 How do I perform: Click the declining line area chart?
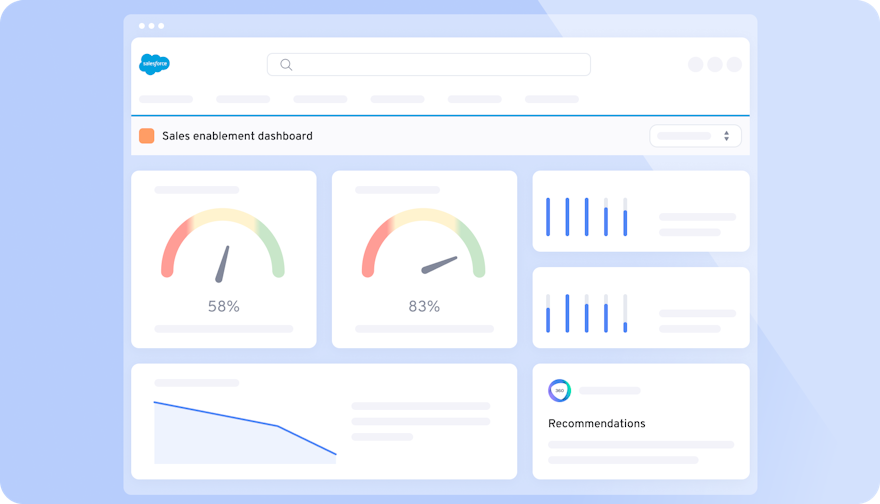pos(245,432)
